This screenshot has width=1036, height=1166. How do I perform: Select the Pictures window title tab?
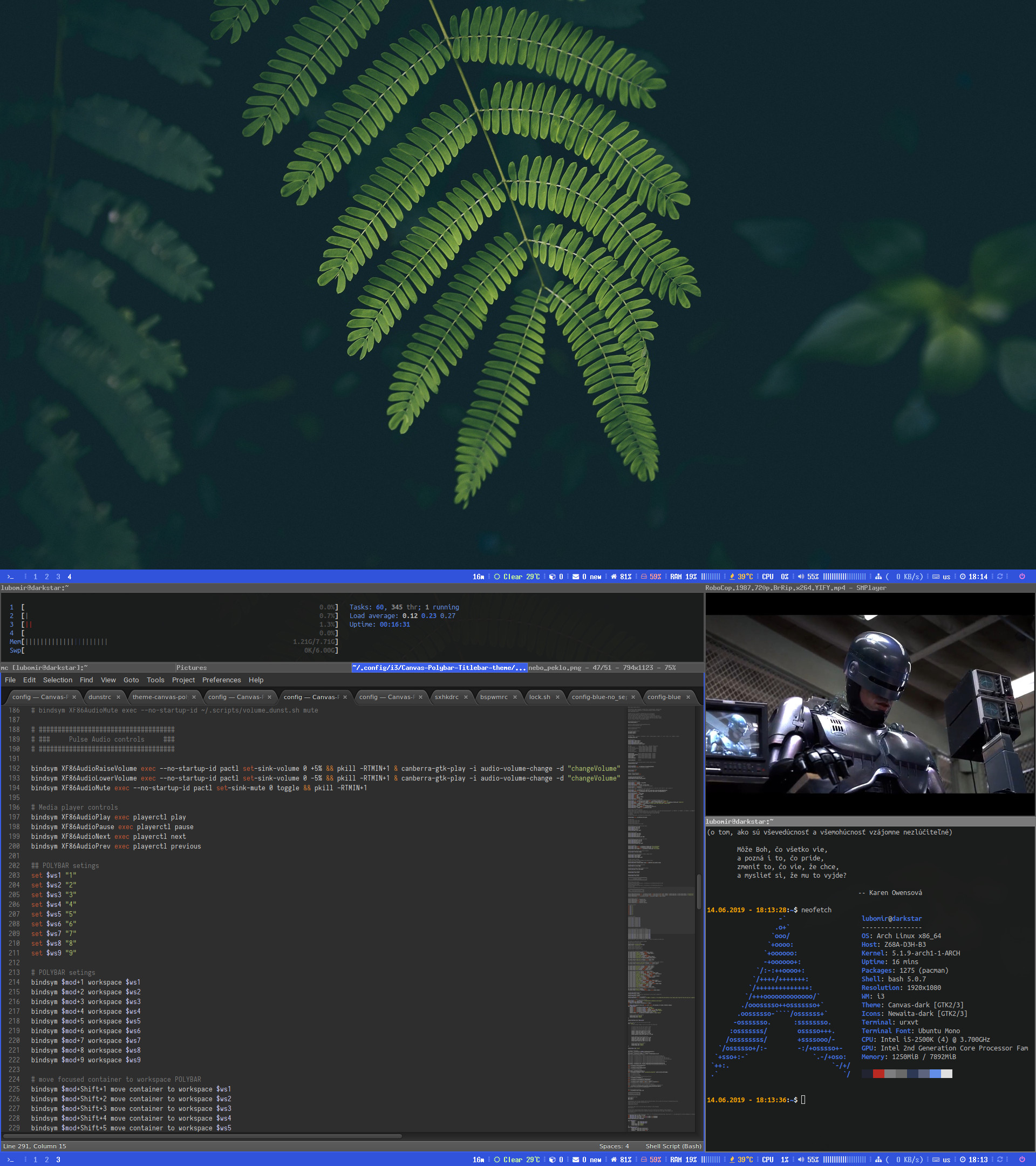coord(263,667)
